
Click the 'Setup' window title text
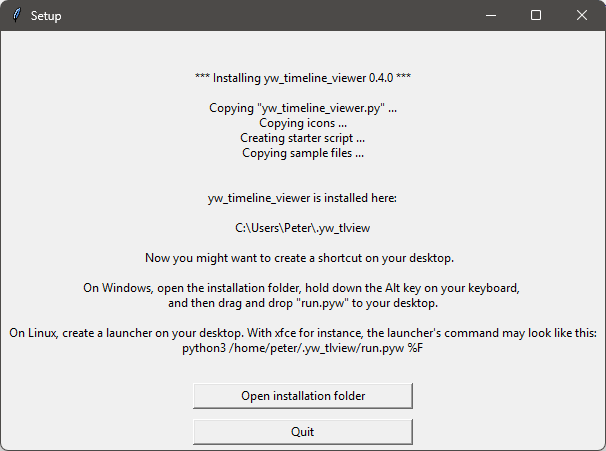tap(46, 16)
